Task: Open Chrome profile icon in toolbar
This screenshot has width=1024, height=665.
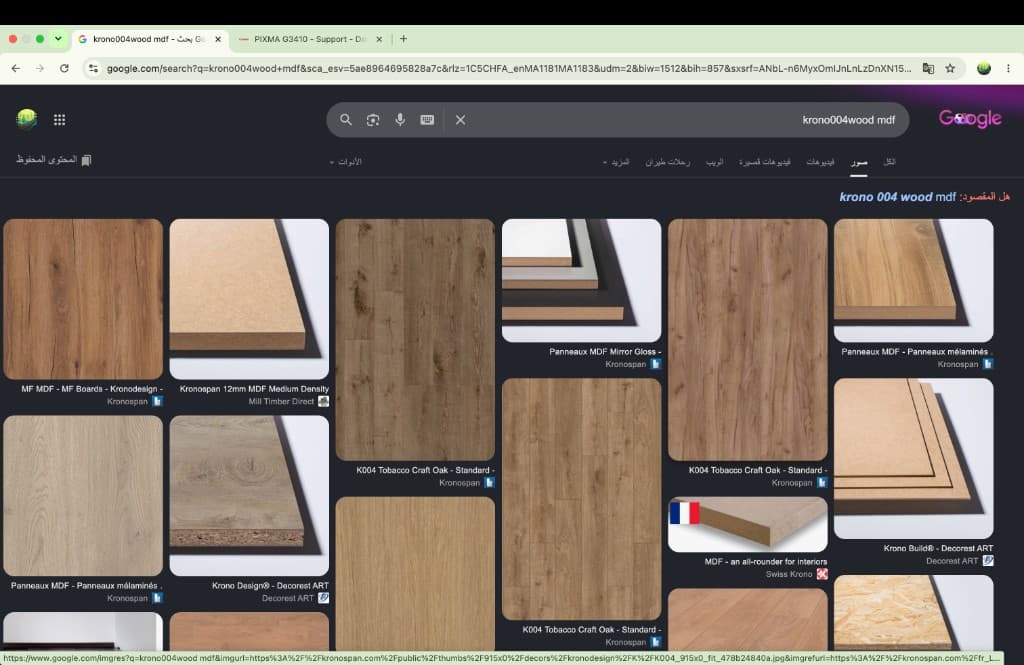Action: [x=984, y=68]
